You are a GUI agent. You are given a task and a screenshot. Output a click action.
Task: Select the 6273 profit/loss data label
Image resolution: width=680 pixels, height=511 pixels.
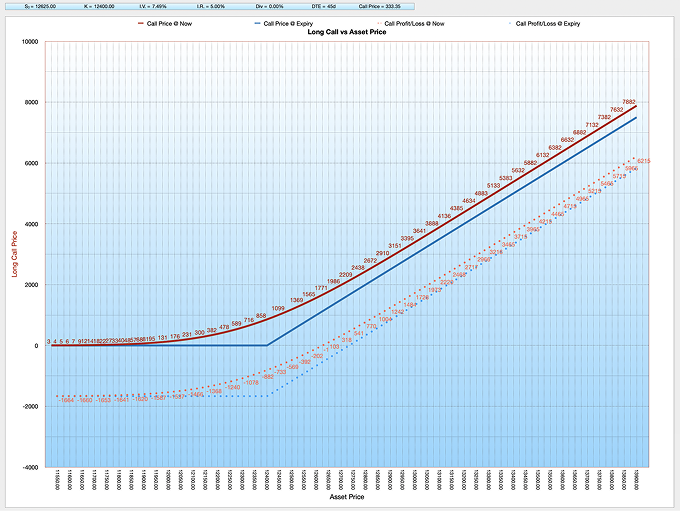coord(643,161)
